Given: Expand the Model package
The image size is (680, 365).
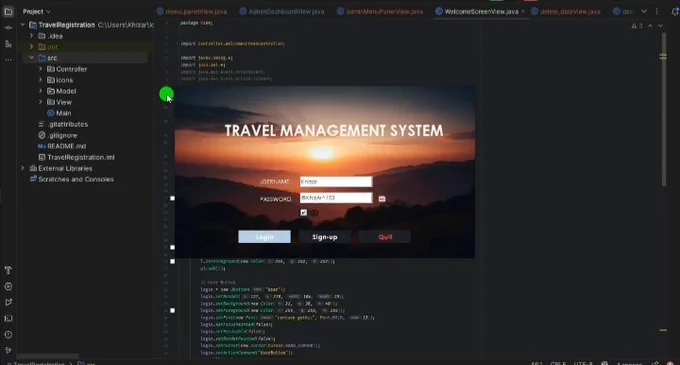Looking at the screenshot, I should 40,91.
